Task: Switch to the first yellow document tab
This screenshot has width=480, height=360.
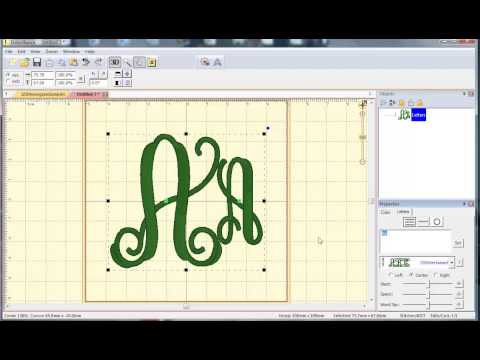Action: (x=42, y=95)
